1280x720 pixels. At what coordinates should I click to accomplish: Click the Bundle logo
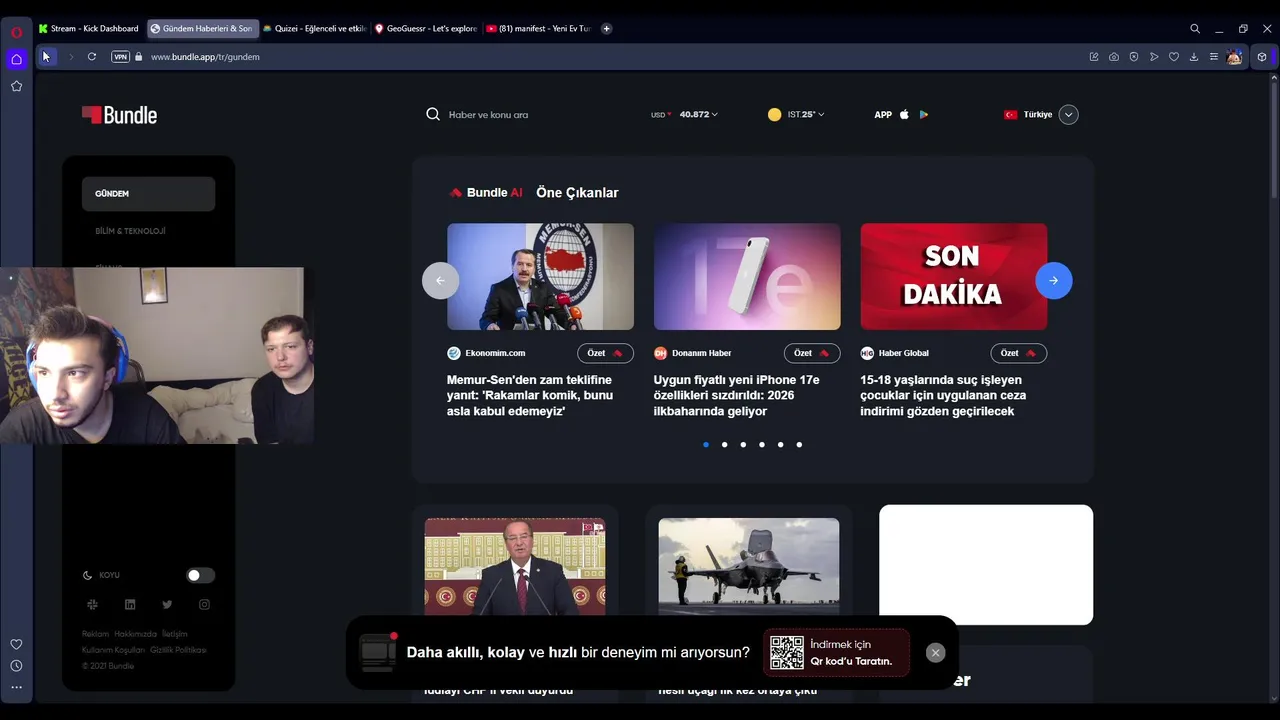coord(119,115)
